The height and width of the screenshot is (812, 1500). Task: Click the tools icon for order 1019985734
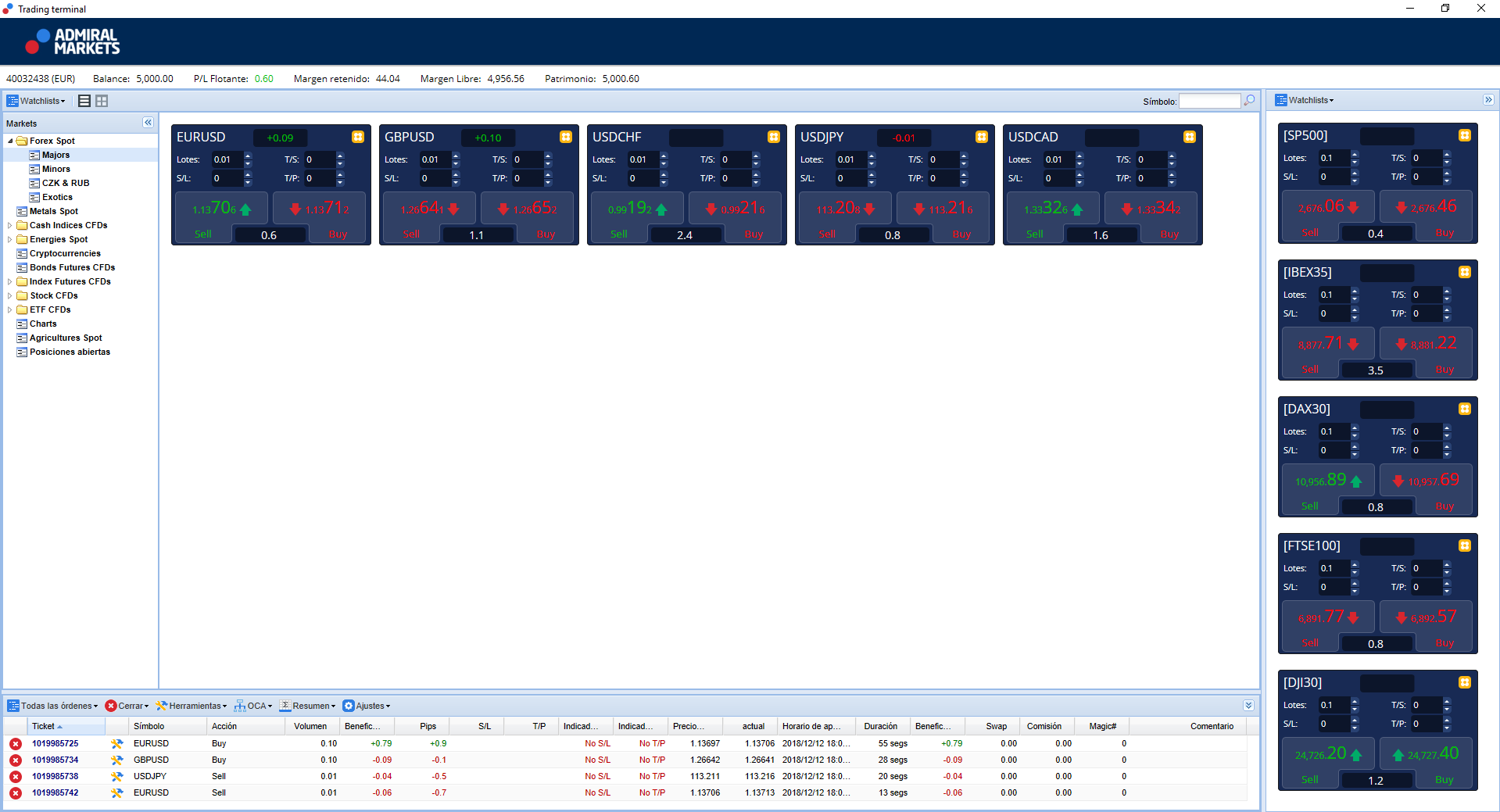[117, 760]
